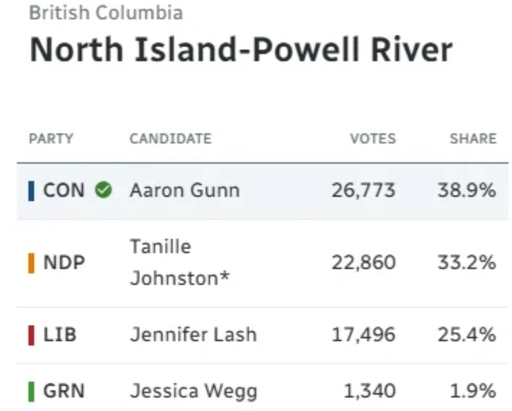Click the 26,773 vote count
Viewport: 512px width, 411px height.
coord(364,191)
